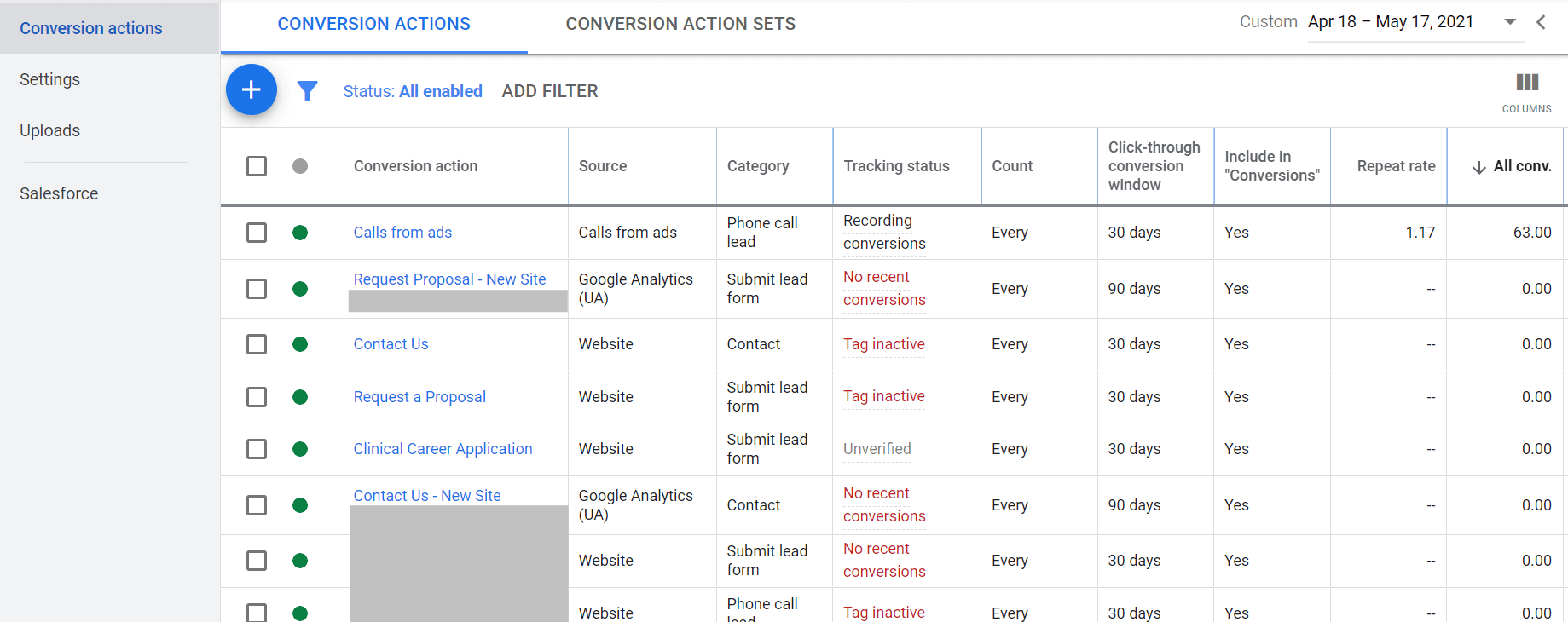1568x622 pixels.
Task: Check the Calls from ads row checkbox
Action: coord(257,233)
